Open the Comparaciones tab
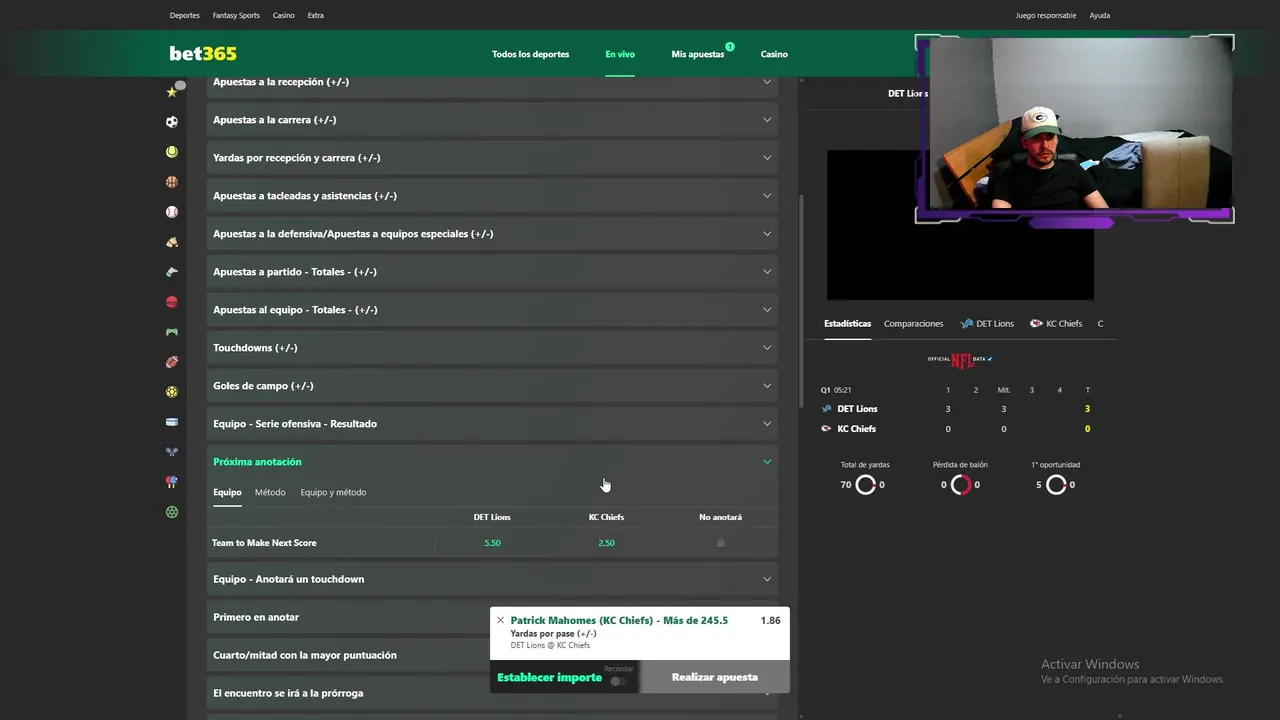The image size is (1280, 720). [x=913, y=324]
